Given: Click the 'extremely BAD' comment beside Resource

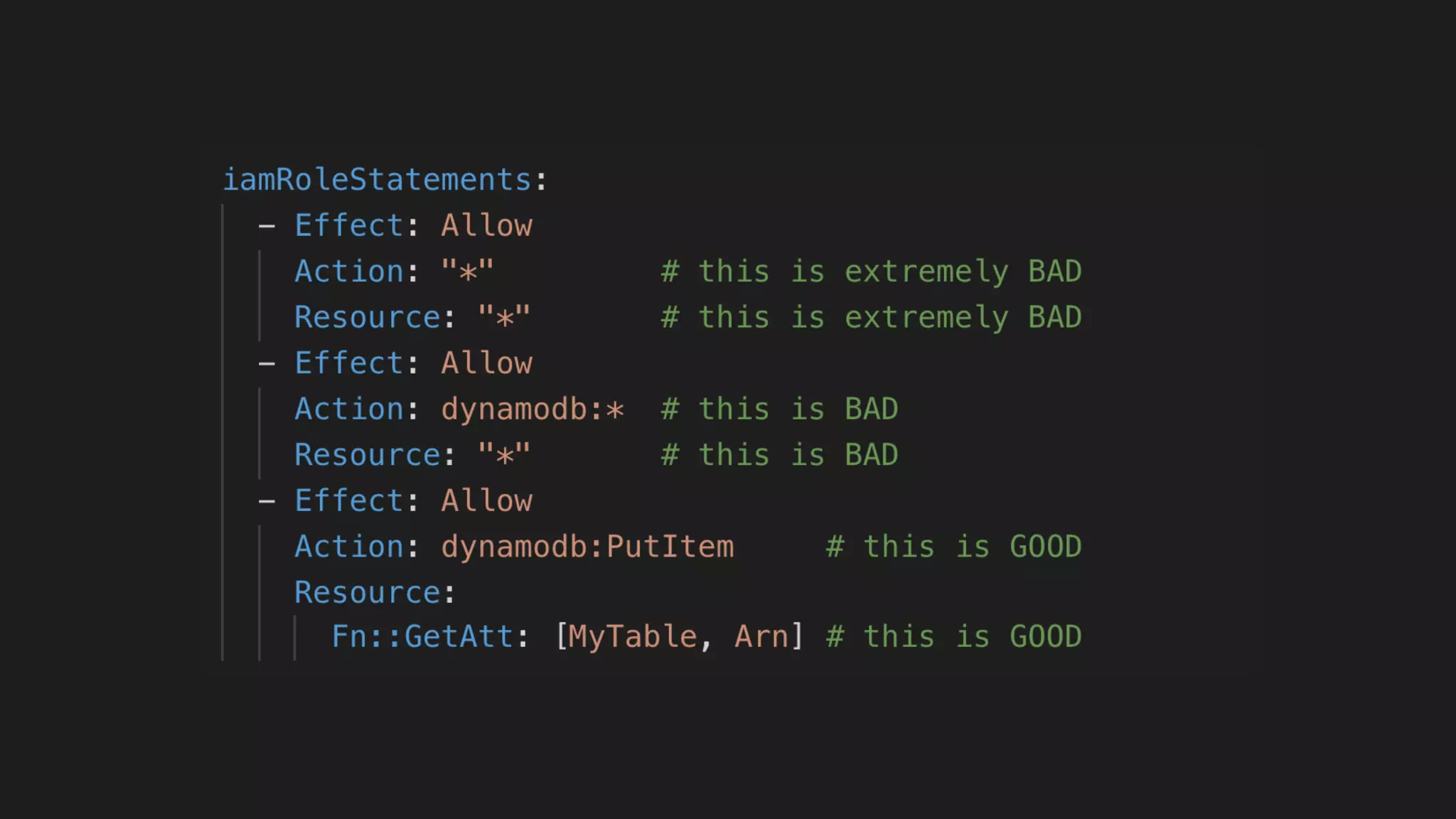Looking at the screenshot, I should (871, 317).
